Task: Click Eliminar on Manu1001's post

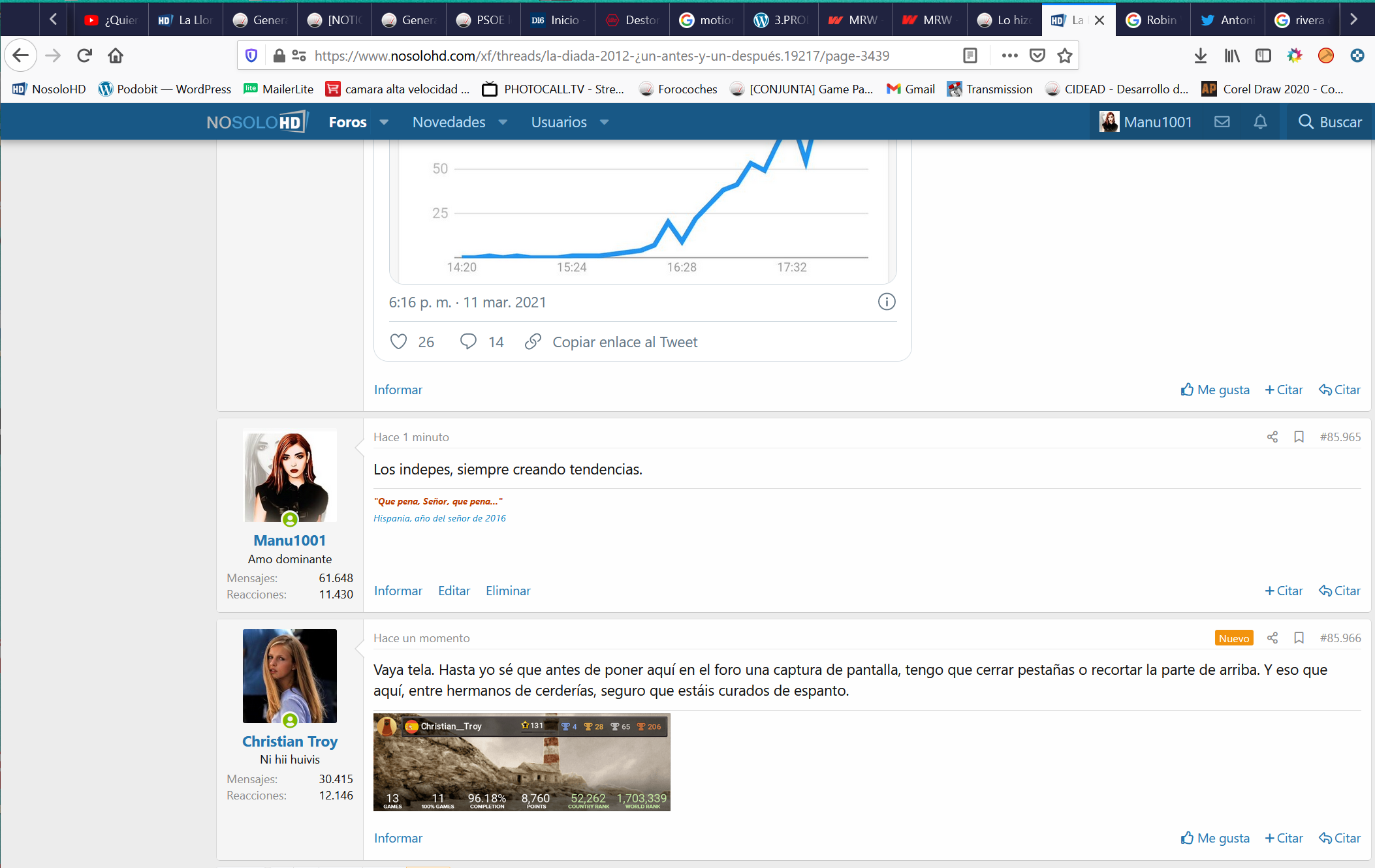Action: coord(508,591)
